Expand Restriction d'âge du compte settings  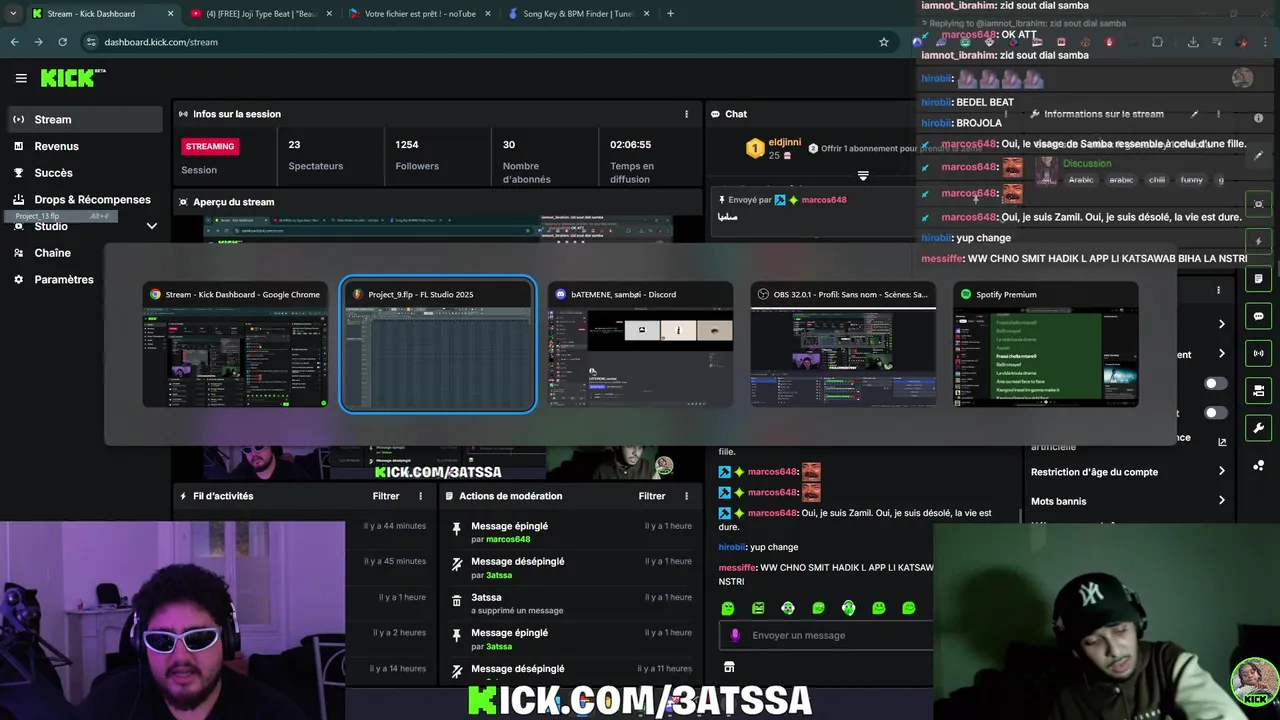[x=1128, y=472]
